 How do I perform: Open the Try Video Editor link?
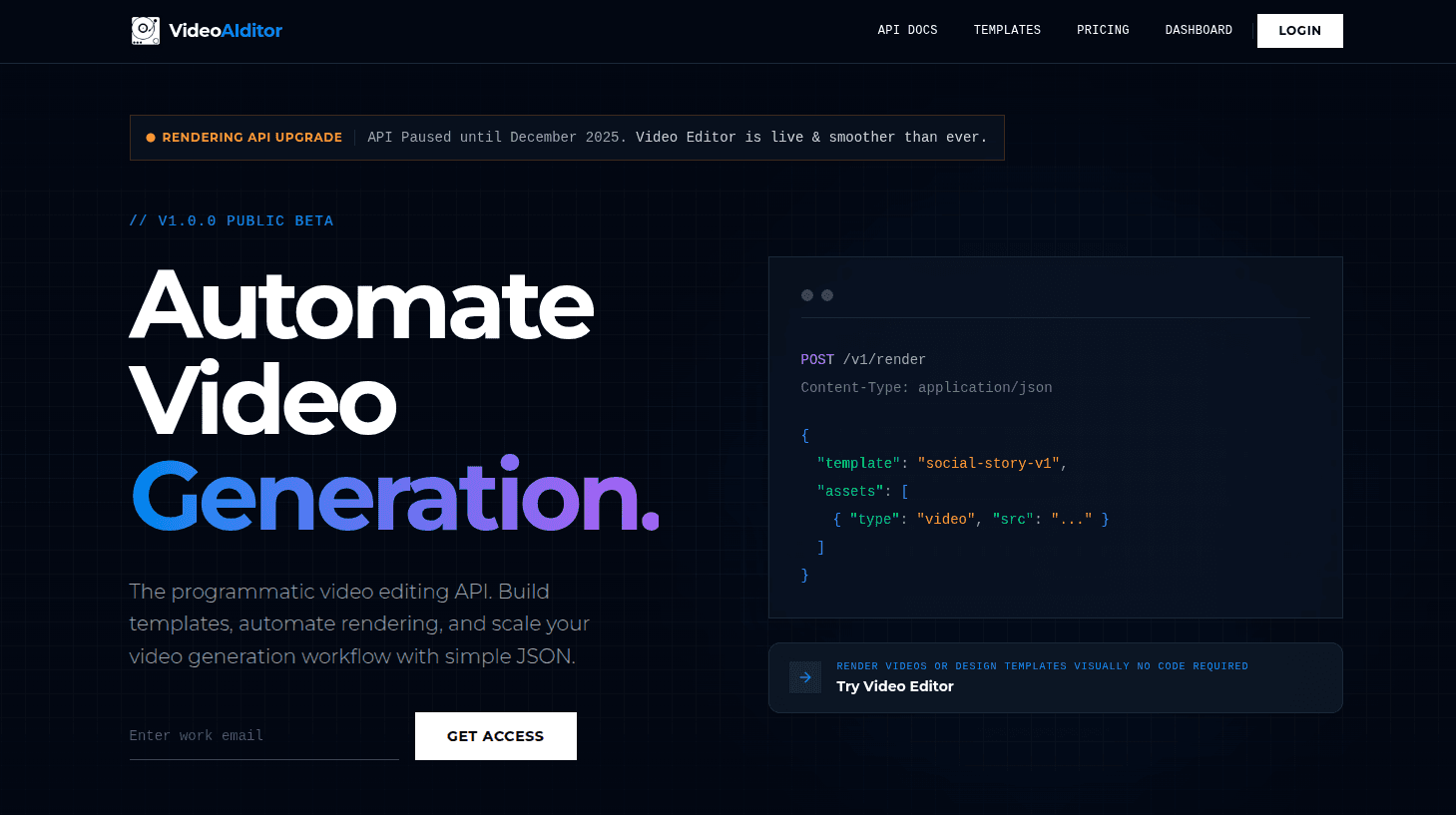click(895, 686)
